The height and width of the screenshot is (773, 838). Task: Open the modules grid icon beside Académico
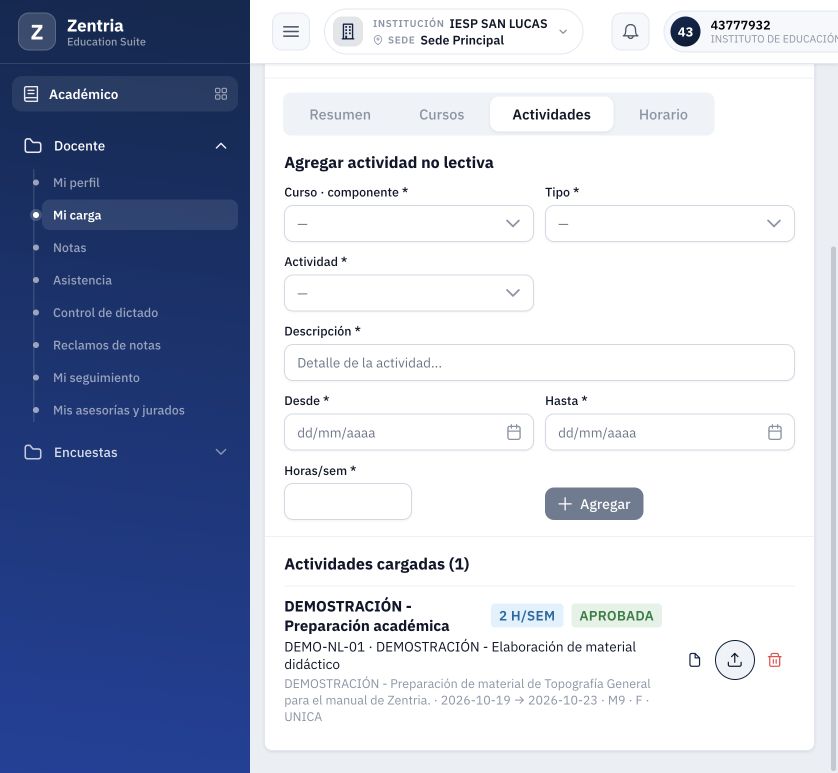coord(221,94)
